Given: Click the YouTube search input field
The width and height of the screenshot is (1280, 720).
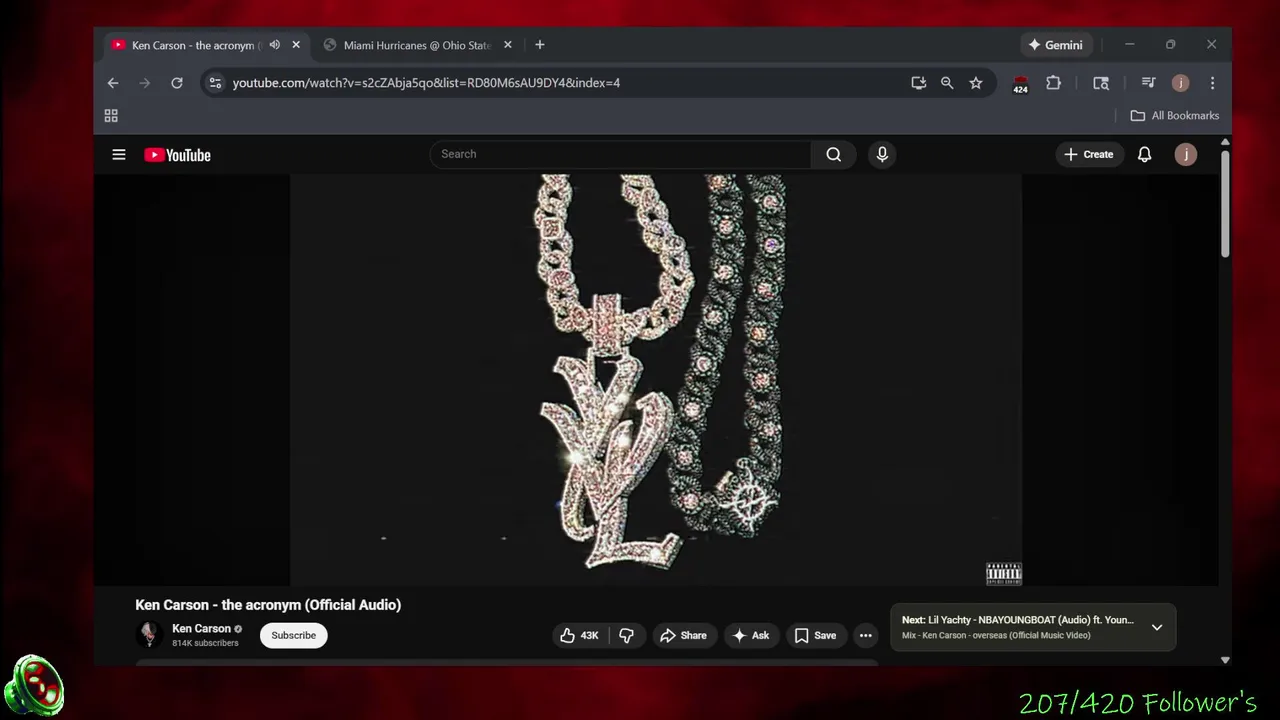Looking at the screenshot, I should coord(620,154).
